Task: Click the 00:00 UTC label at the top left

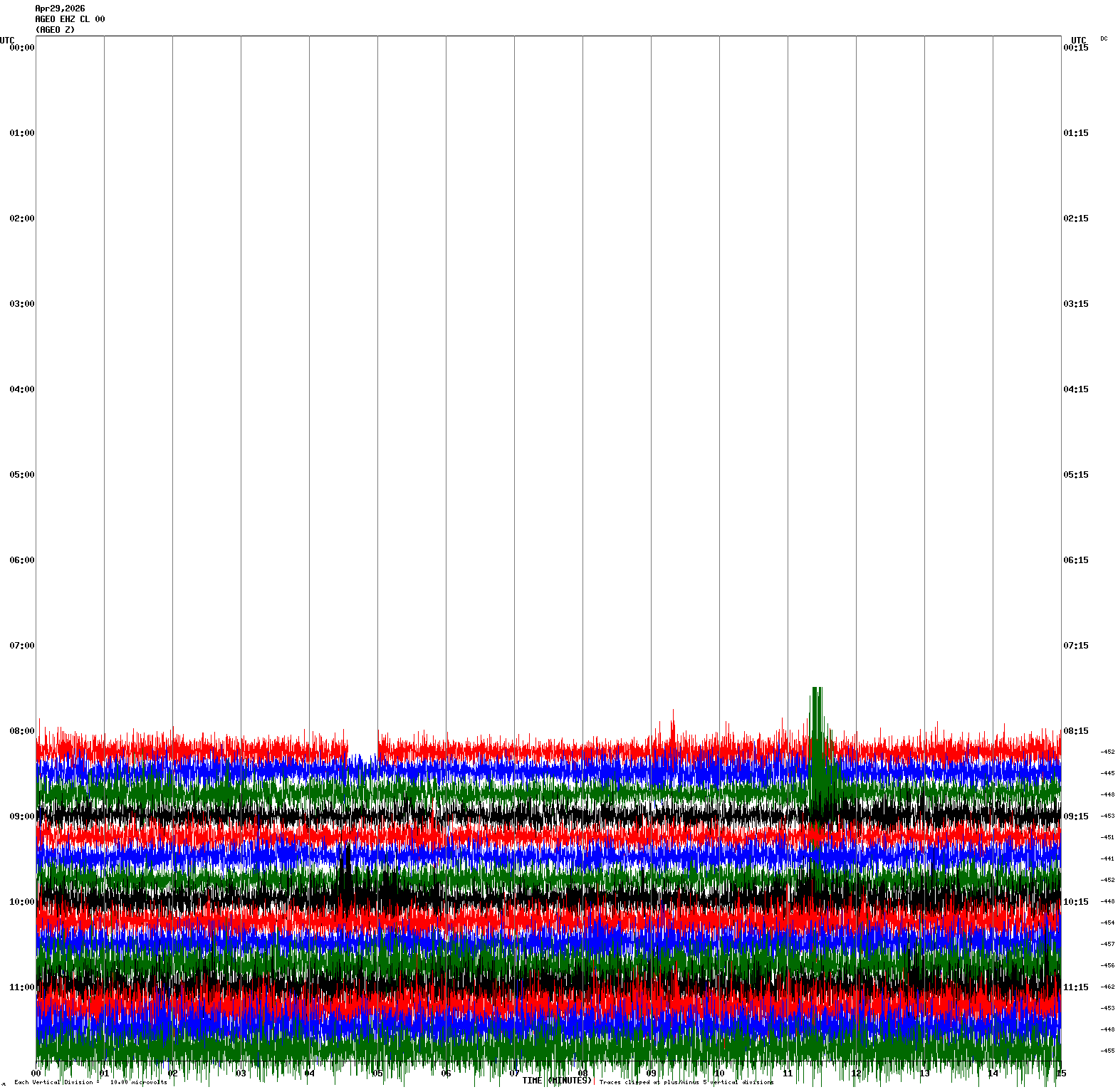Action: [22, 48]
